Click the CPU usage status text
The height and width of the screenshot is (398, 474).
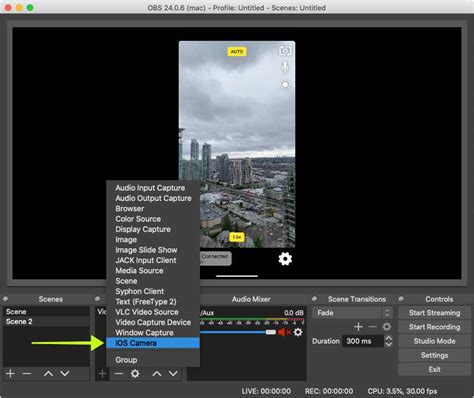(402, 391)
